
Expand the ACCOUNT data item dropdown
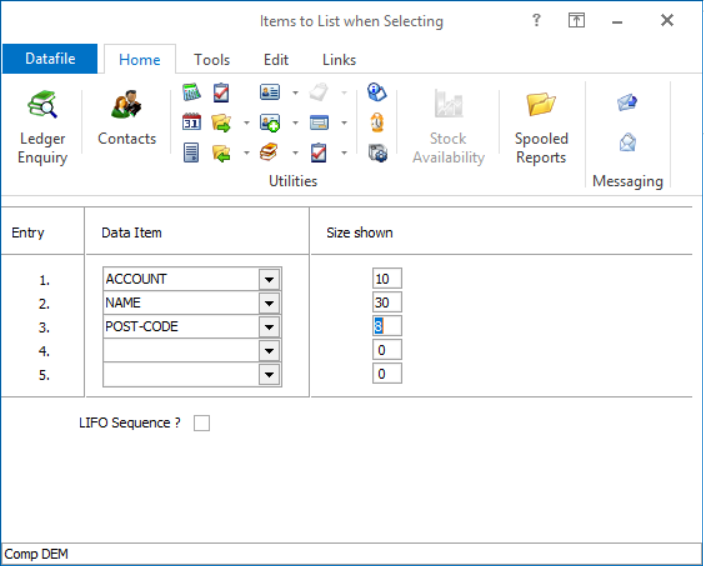[269, 279]
